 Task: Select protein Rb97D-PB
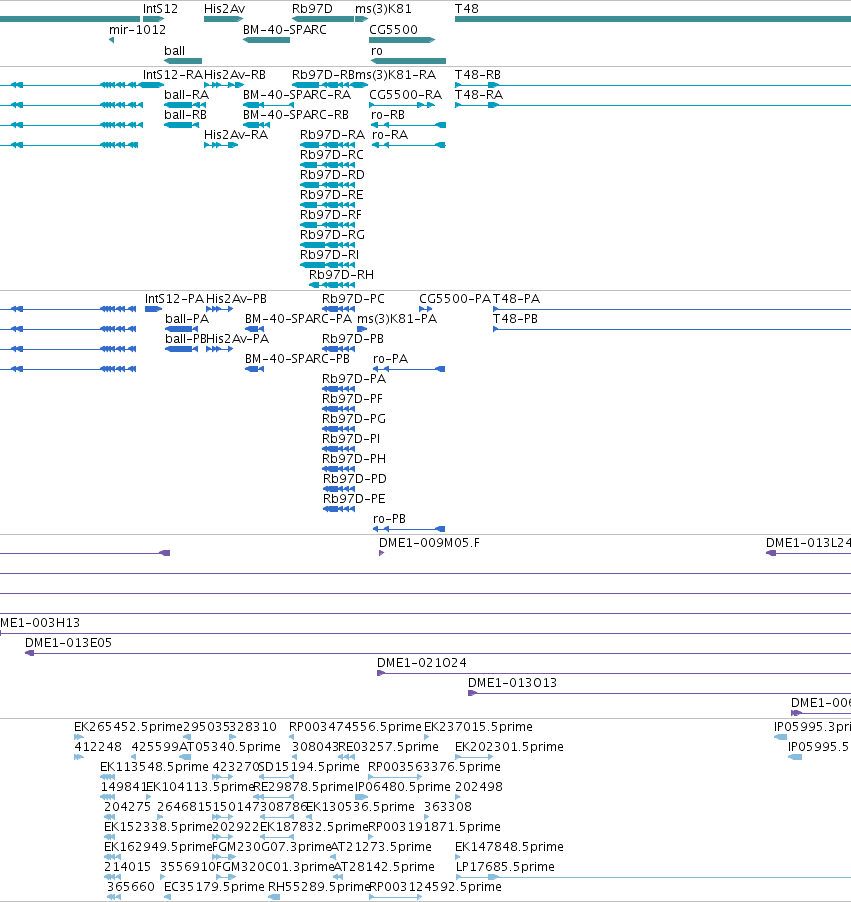[x=353, y=339]
